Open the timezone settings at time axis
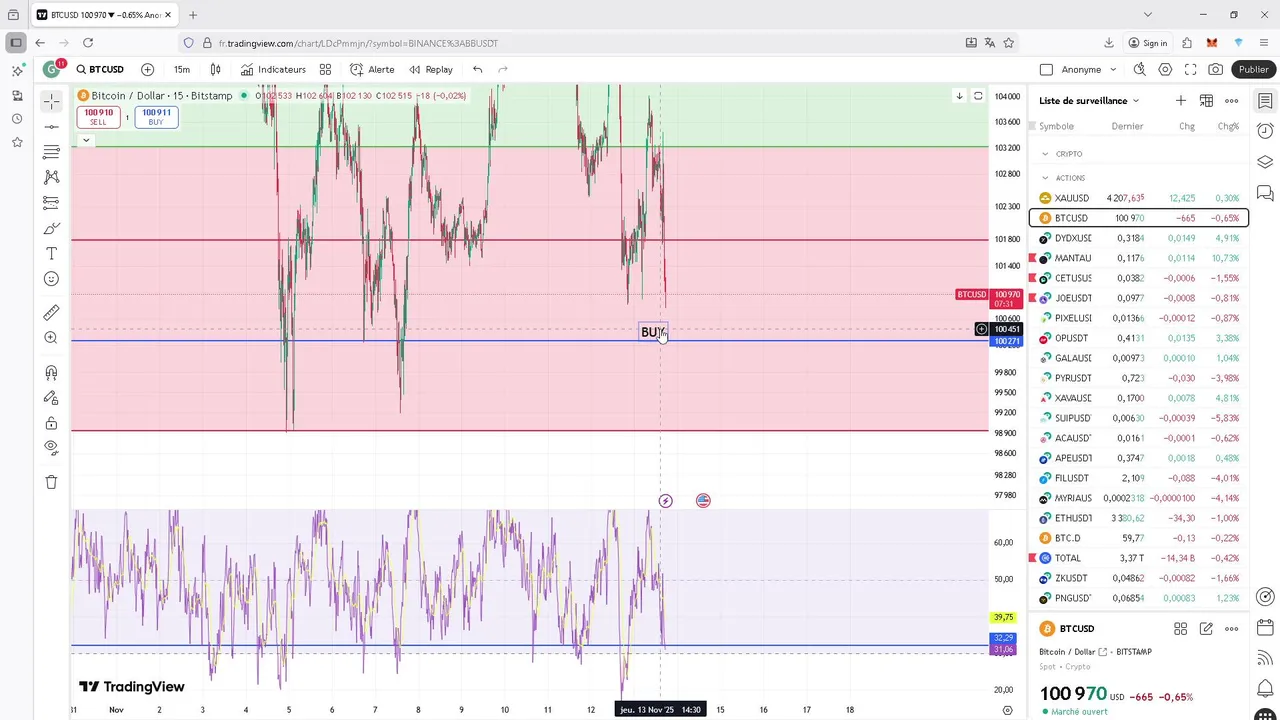Screen dimensions: 1280x720 point(1007,710)
